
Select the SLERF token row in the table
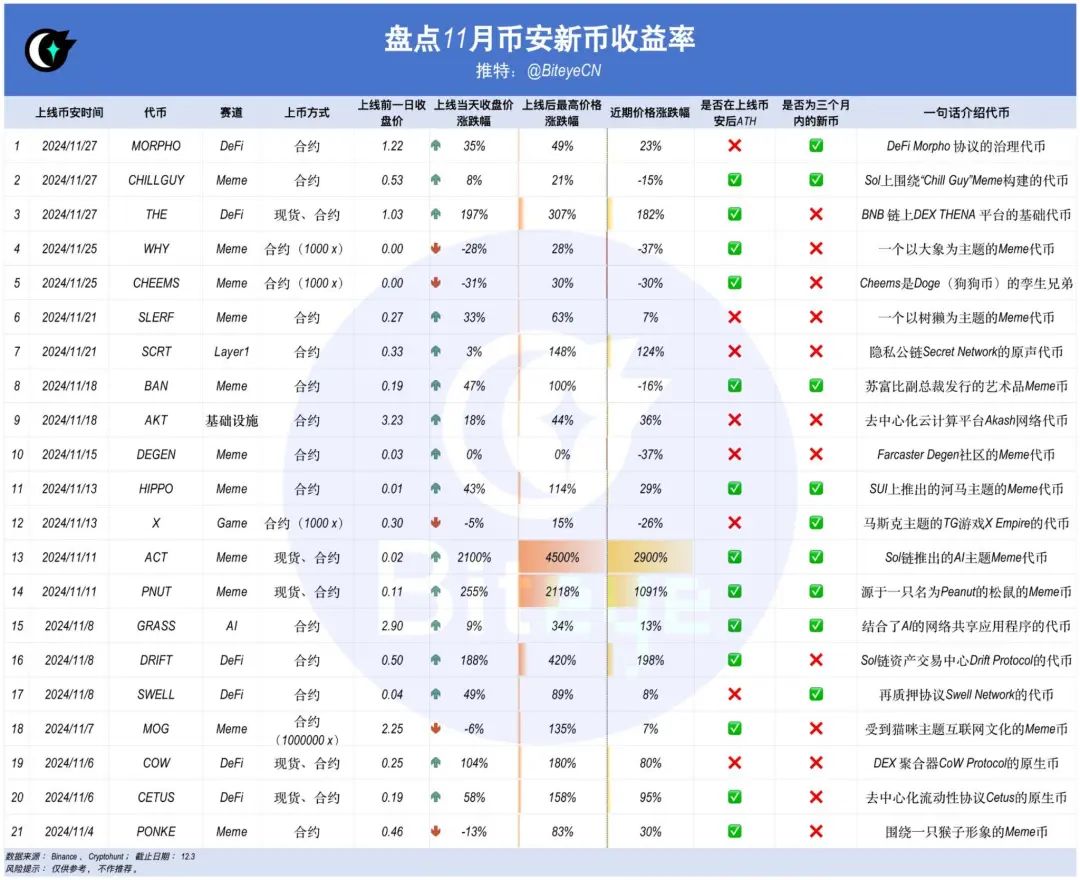pyautogui.click(x=155, y=317)
